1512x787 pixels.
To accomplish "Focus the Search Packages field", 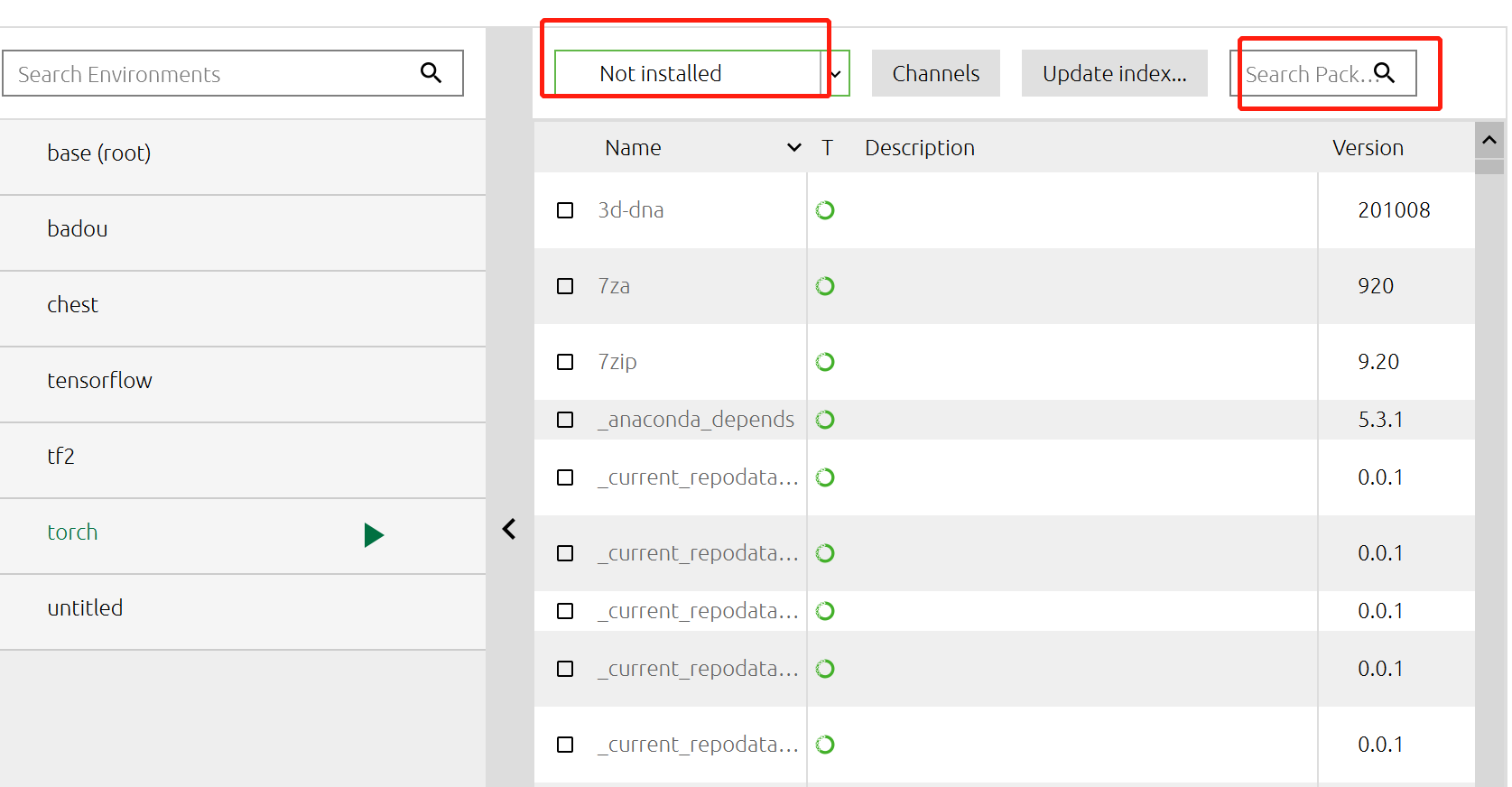I will [1323, 73].
